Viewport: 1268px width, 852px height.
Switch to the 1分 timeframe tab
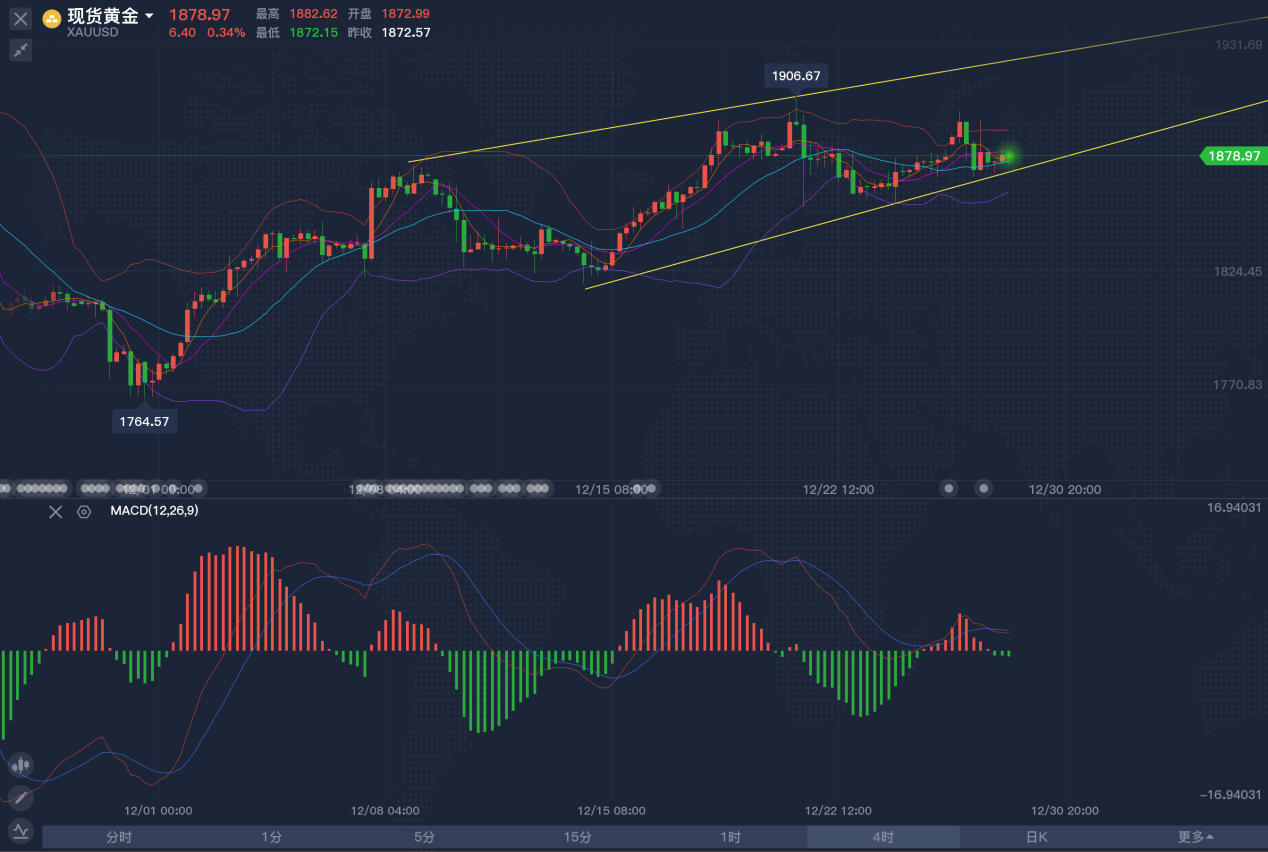tap(271, 837)
